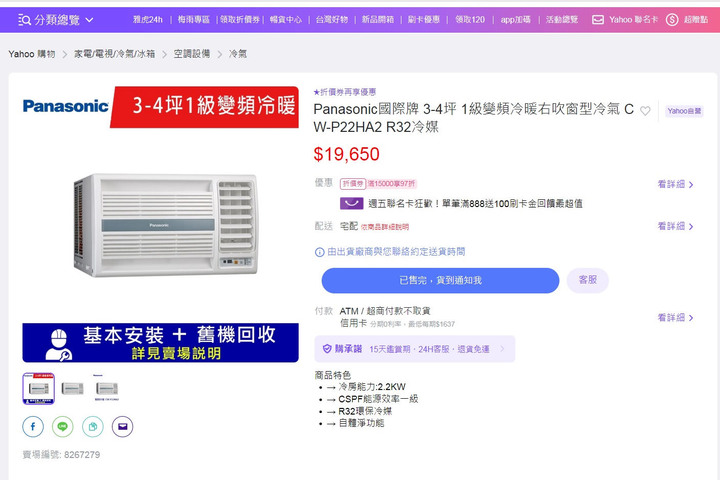Viewport: 720px width, 480px height.
Task: Share product via LINE icon
Action: 63,427
